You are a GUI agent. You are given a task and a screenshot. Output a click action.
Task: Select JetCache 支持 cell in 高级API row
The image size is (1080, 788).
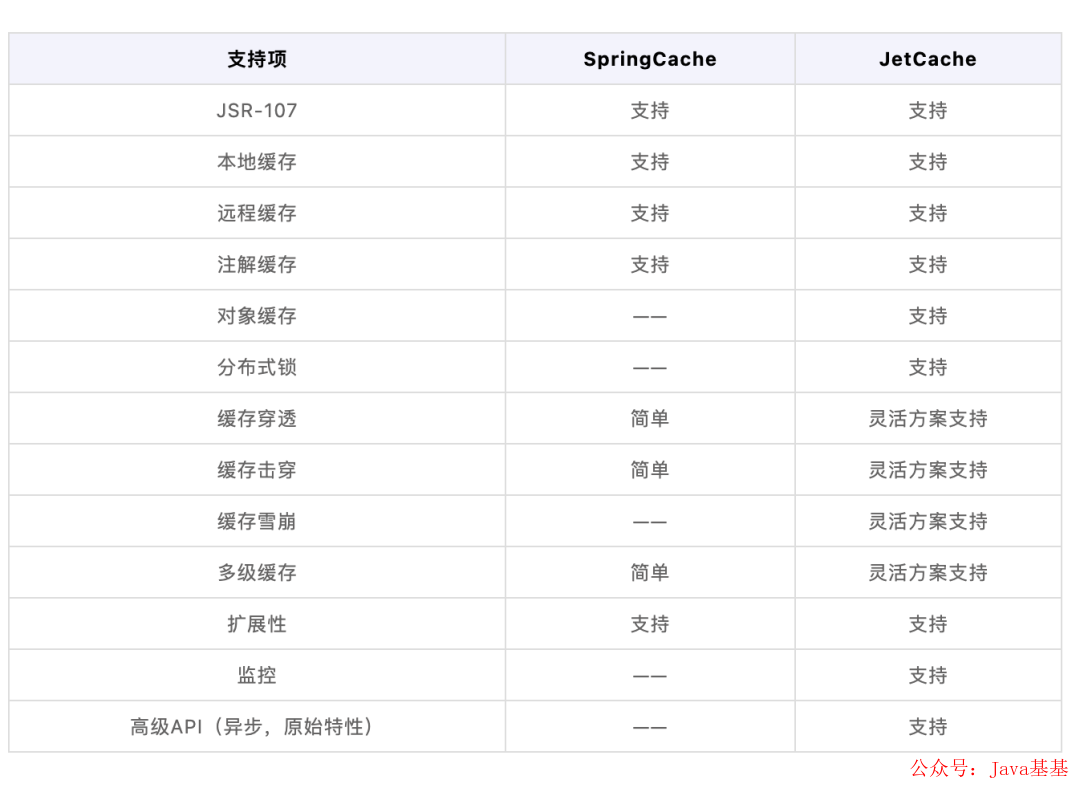coord(928,727)
